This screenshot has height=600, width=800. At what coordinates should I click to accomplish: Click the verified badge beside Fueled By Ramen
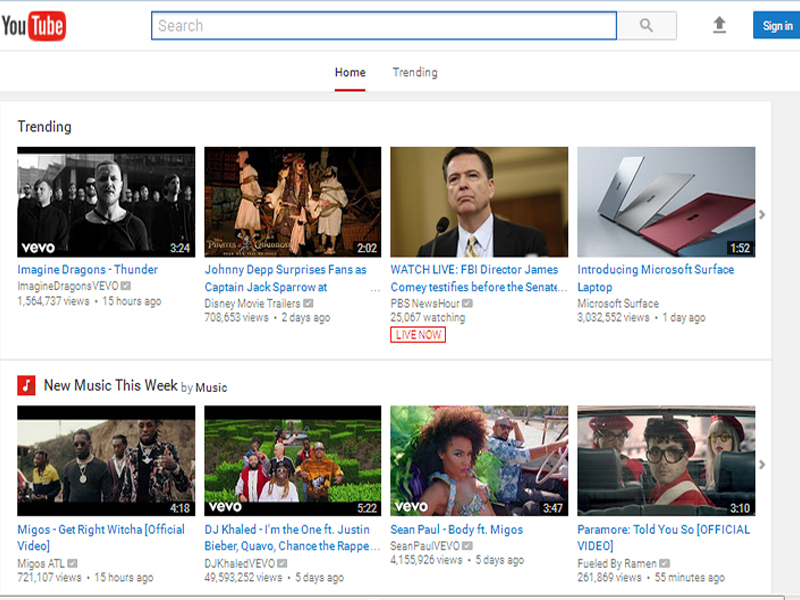coord(664,563)
